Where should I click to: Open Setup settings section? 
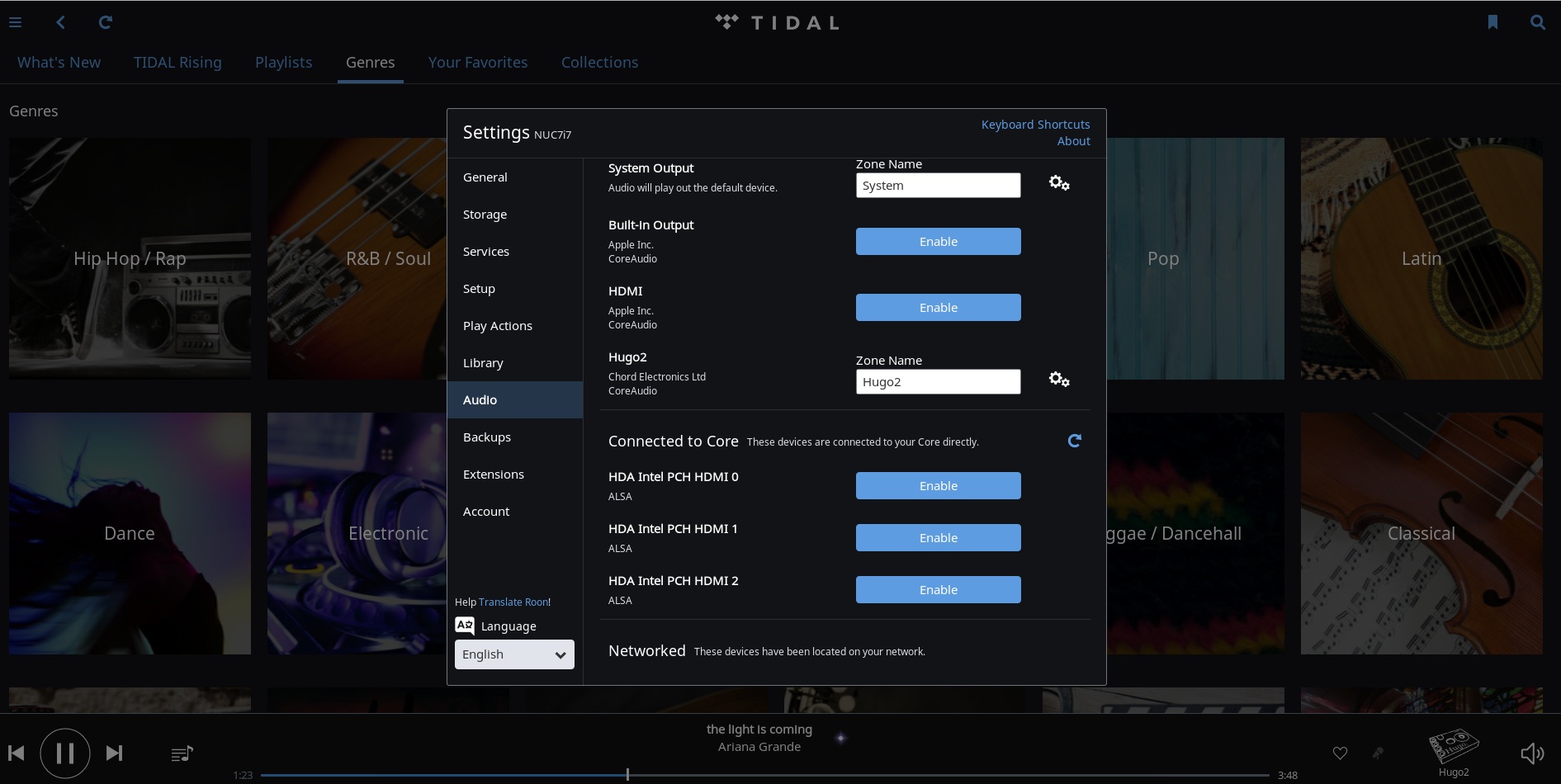pos(515,289)
